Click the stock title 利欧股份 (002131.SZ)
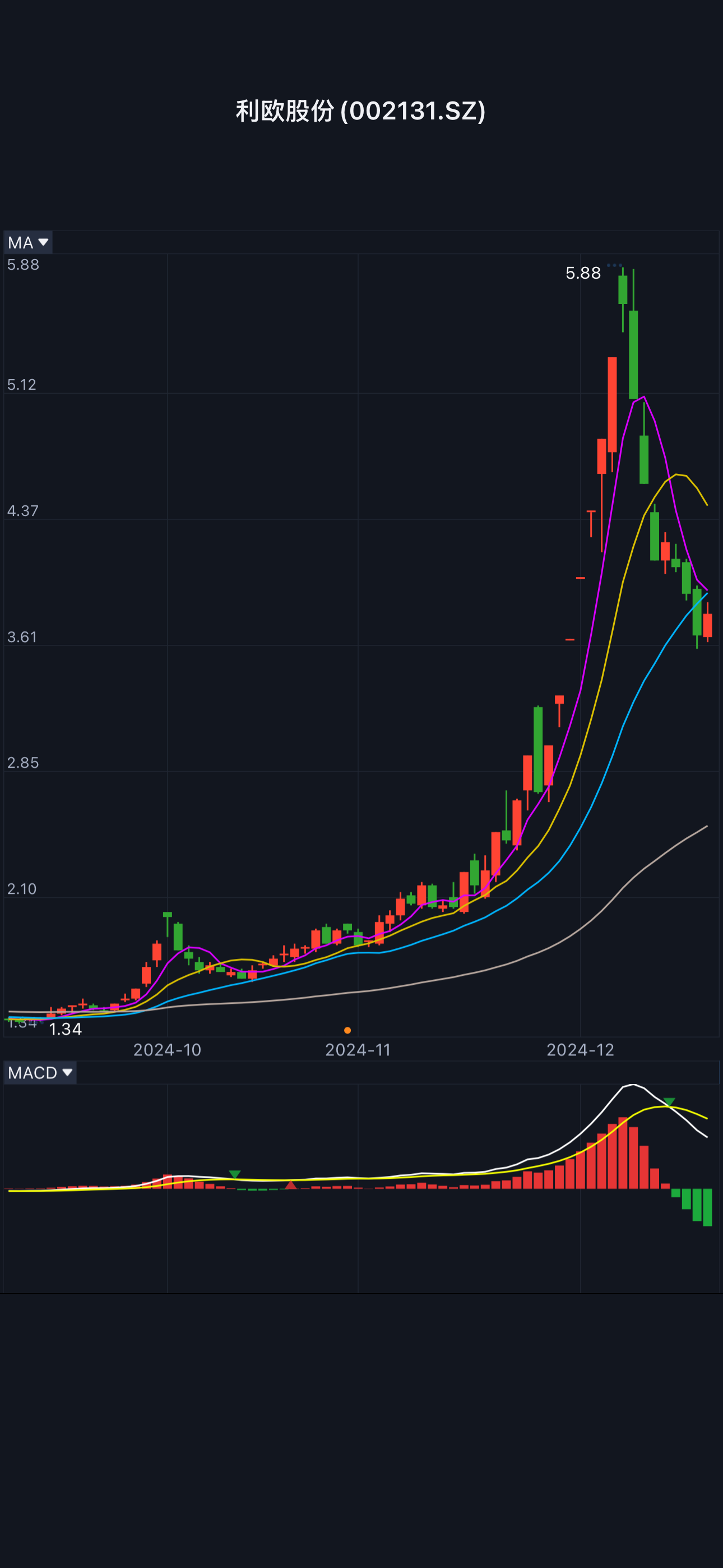Screen dimensions: 723x1568 point(361,111)
